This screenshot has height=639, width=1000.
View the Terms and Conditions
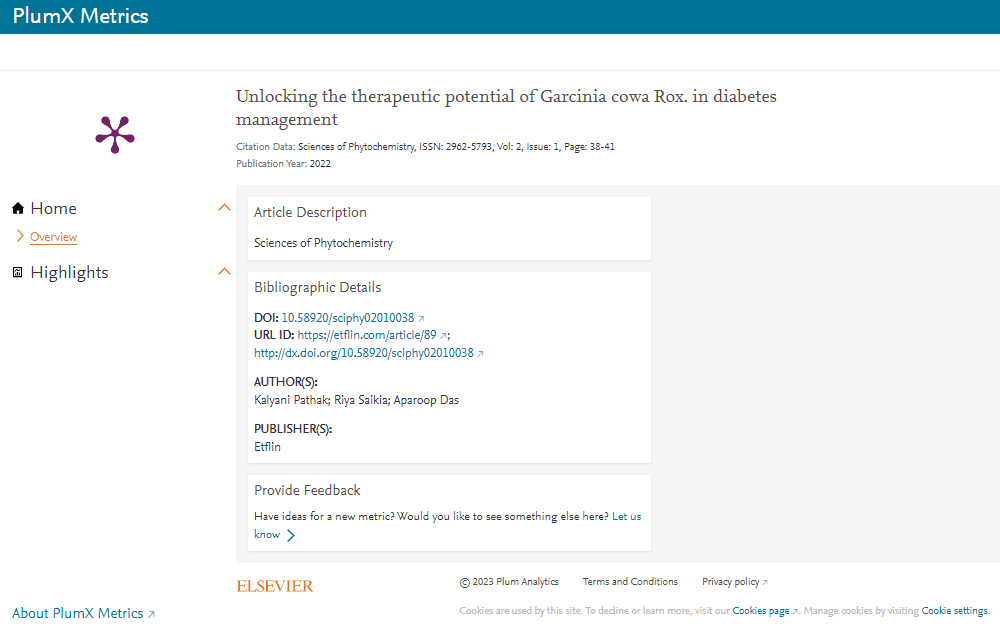[x=630, y=581]
